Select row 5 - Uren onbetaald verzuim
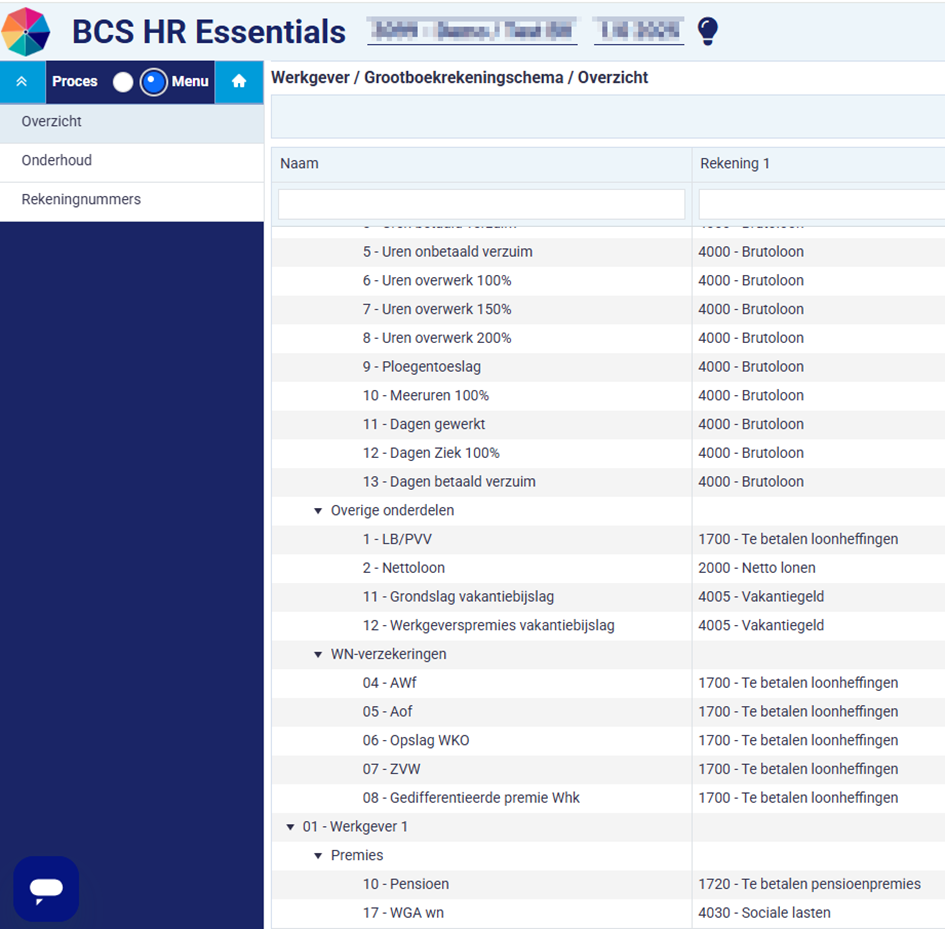Viewport: 945px width, 929px height. 608,252
